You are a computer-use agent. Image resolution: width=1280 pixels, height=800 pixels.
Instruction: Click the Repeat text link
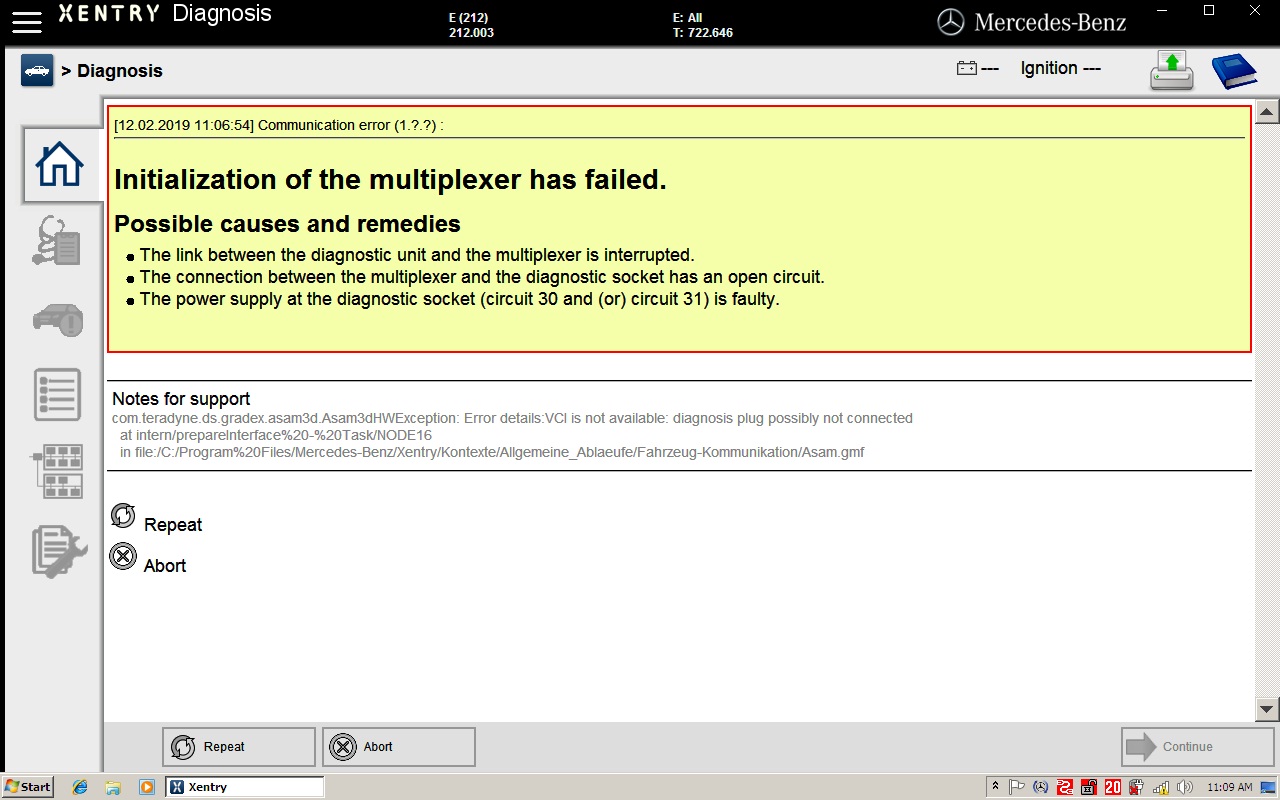[173, 525]
